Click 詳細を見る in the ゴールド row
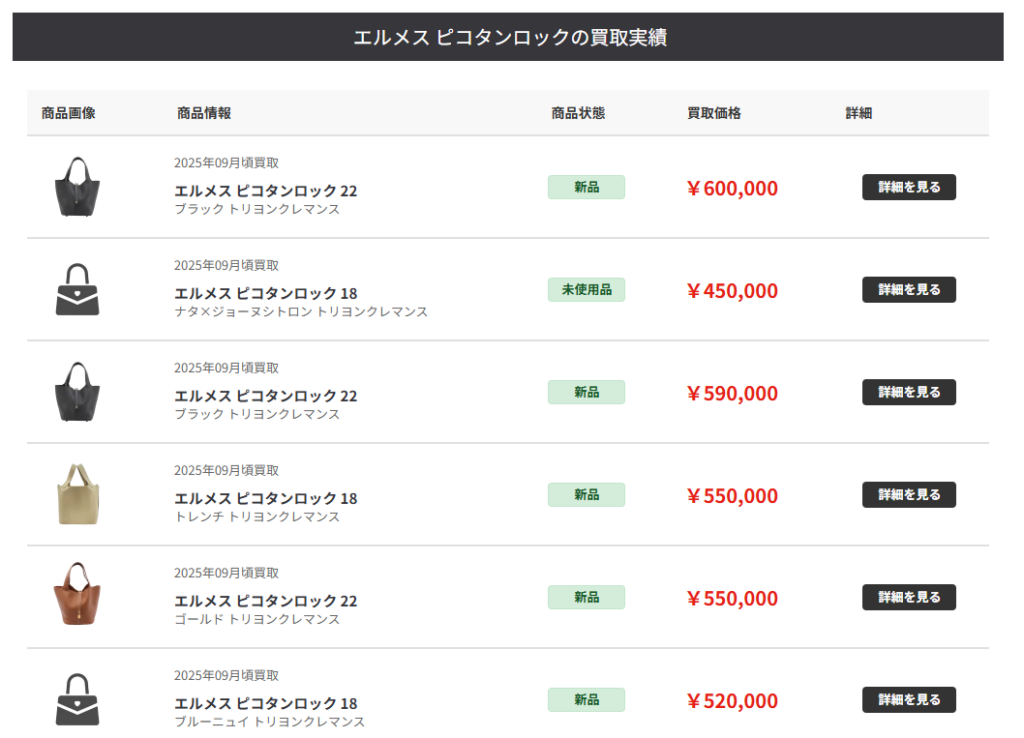This screenshot has height=738, width=1024. coord(908,598)
